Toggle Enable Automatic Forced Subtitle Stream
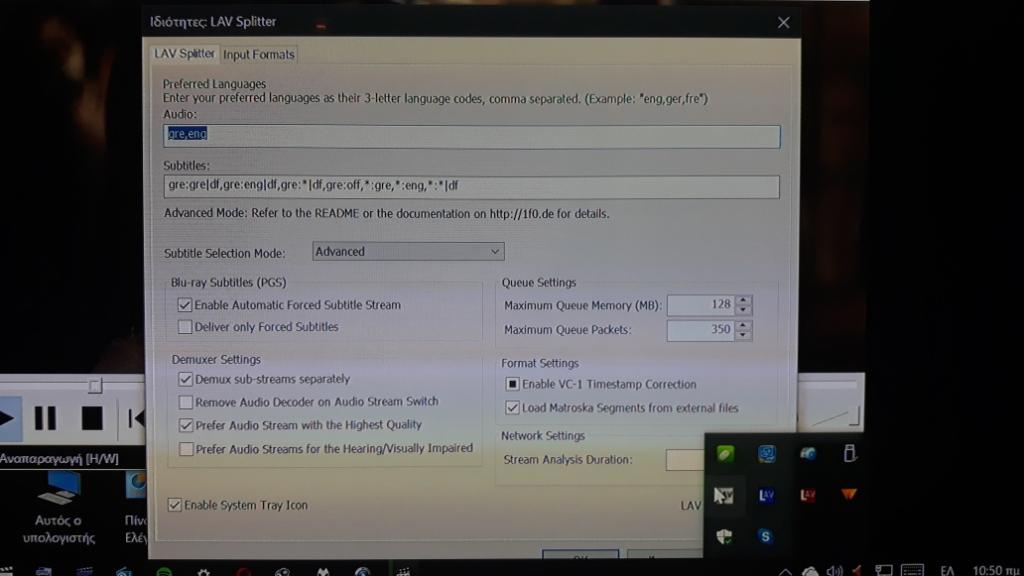This screenshot has height=576, width=1024. coord(185,305)
